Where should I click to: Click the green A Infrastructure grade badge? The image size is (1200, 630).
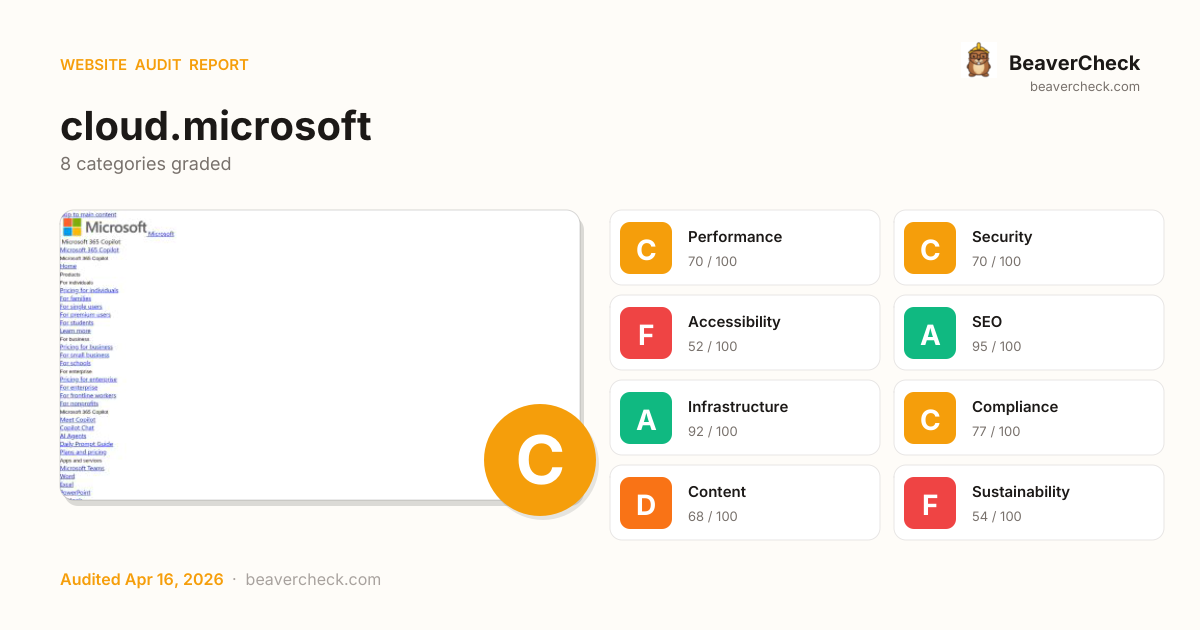646,418
